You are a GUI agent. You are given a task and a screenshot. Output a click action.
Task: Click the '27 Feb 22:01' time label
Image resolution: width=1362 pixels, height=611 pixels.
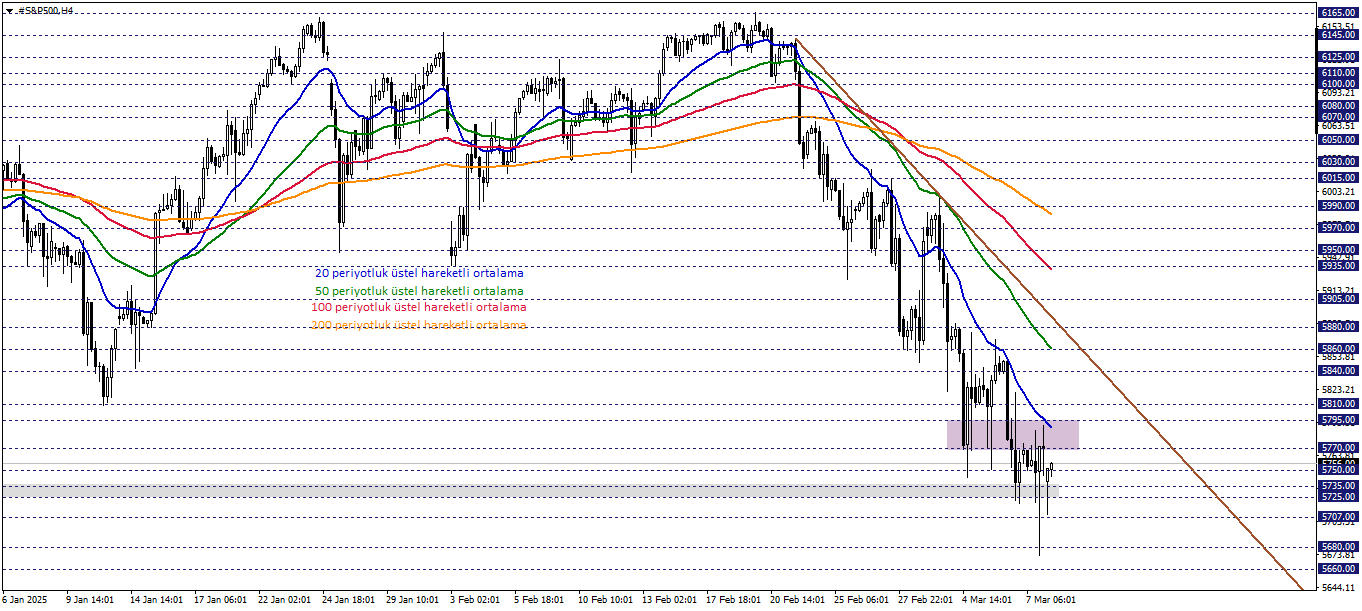pyautogui.click(x=925, y=600)
